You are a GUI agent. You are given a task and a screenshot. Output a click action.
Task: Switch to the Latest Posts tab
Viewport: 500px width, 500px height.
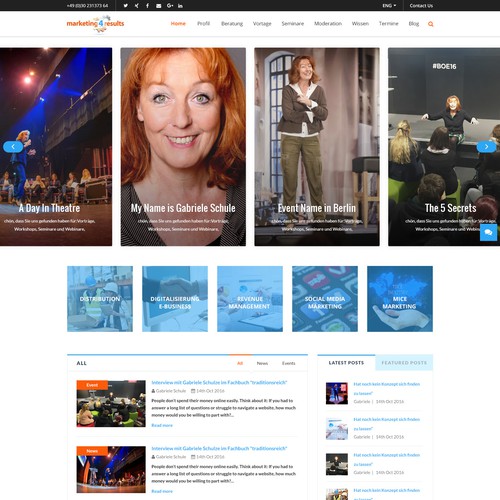pyautogui.click(x=346, y=363)
